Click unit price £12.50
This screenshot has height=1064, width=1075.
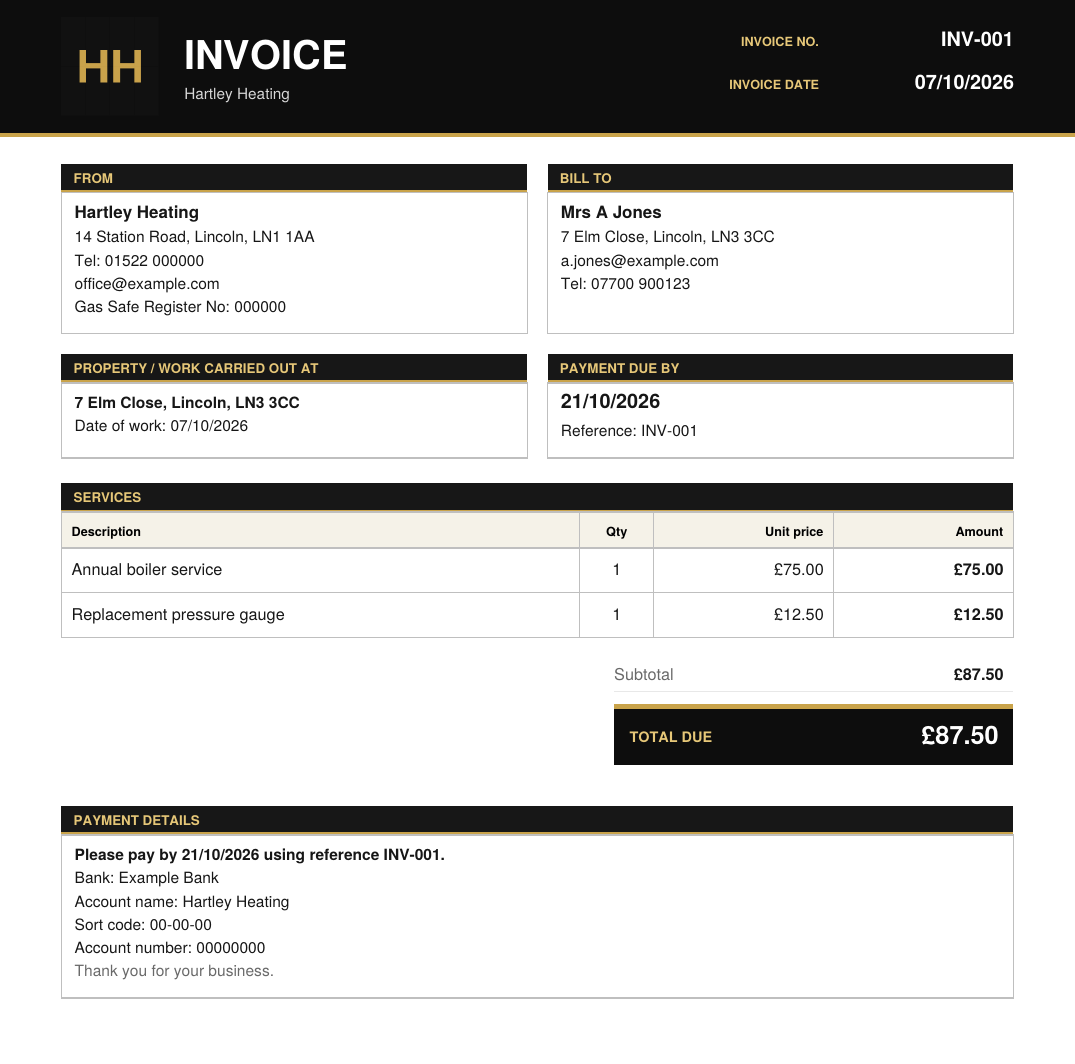pyautogui.click(x=799, y=615)
